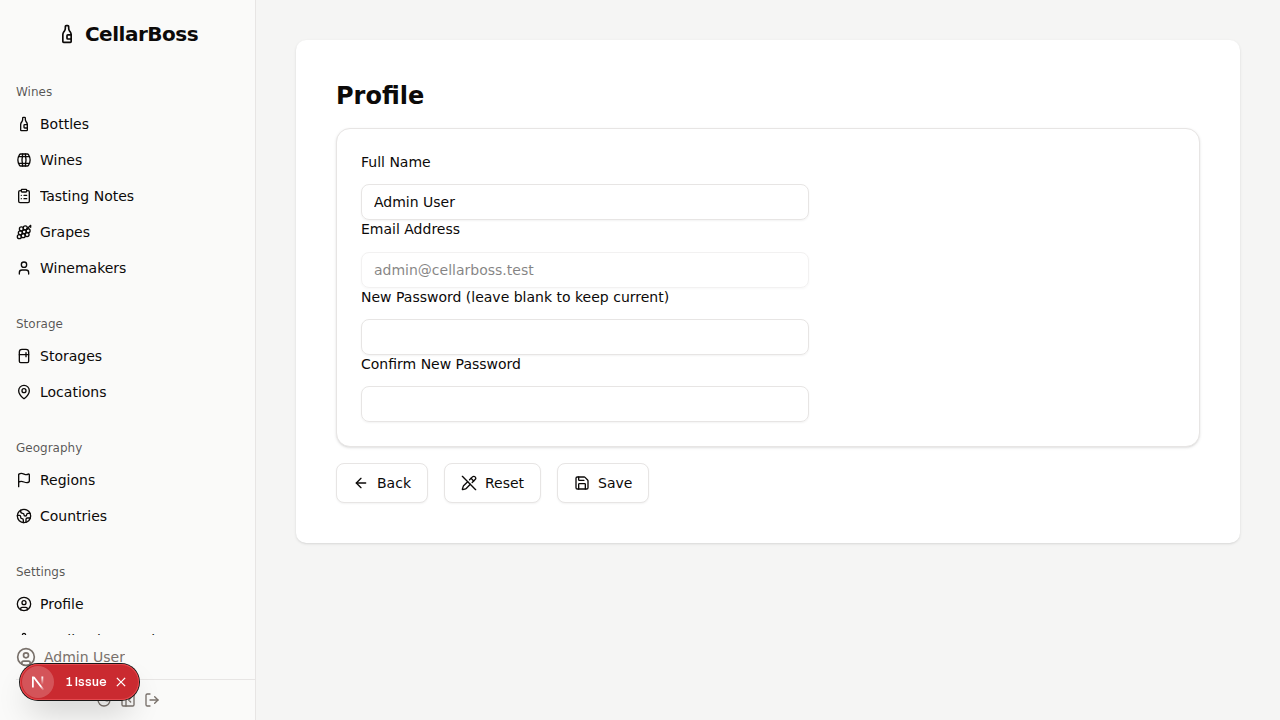
Task: Select Profile in Settings menu
Action: click(x=61, y=604)
